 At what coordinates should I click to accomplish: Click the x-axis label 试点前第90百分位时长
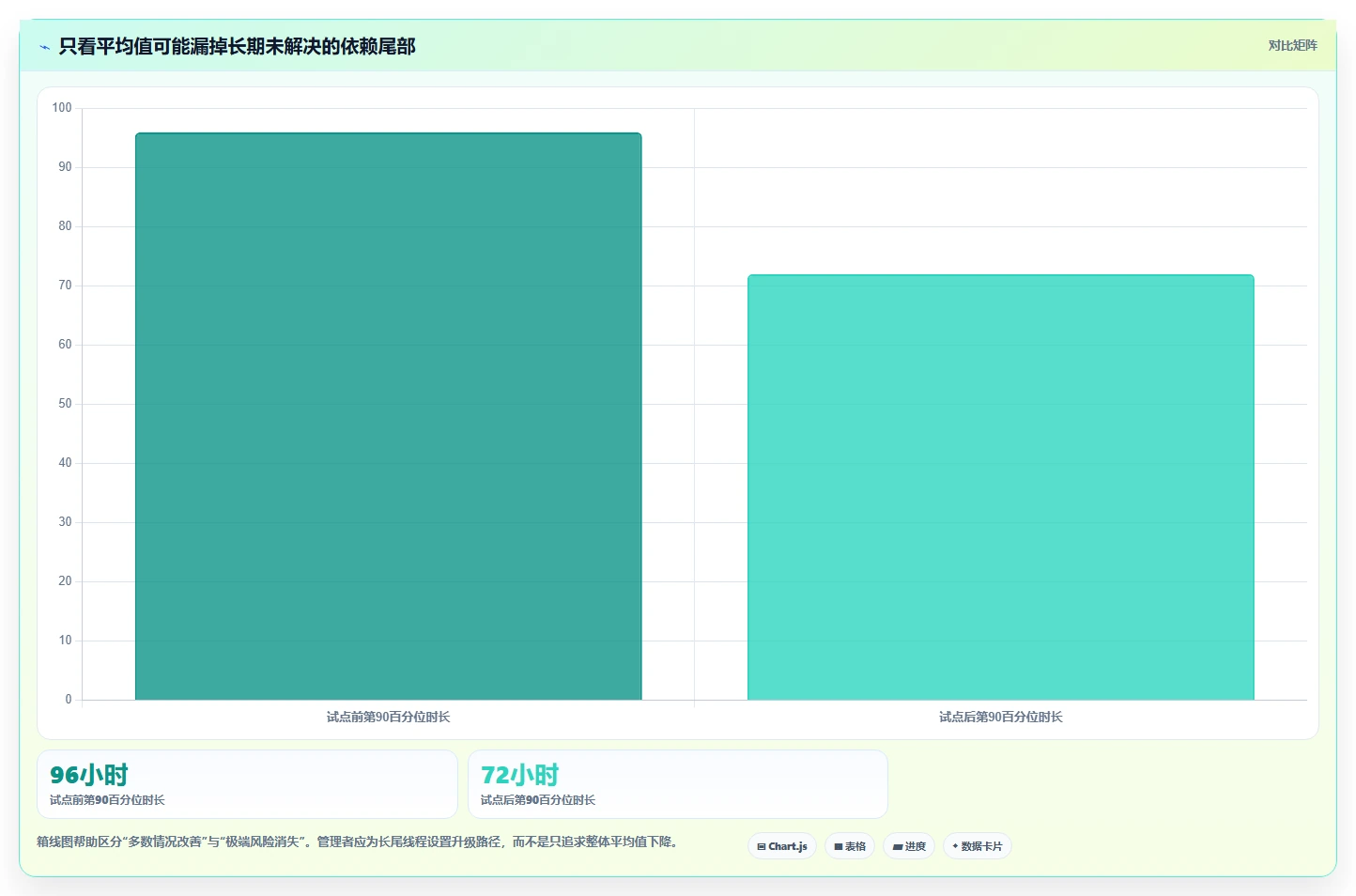pos(389,717)
